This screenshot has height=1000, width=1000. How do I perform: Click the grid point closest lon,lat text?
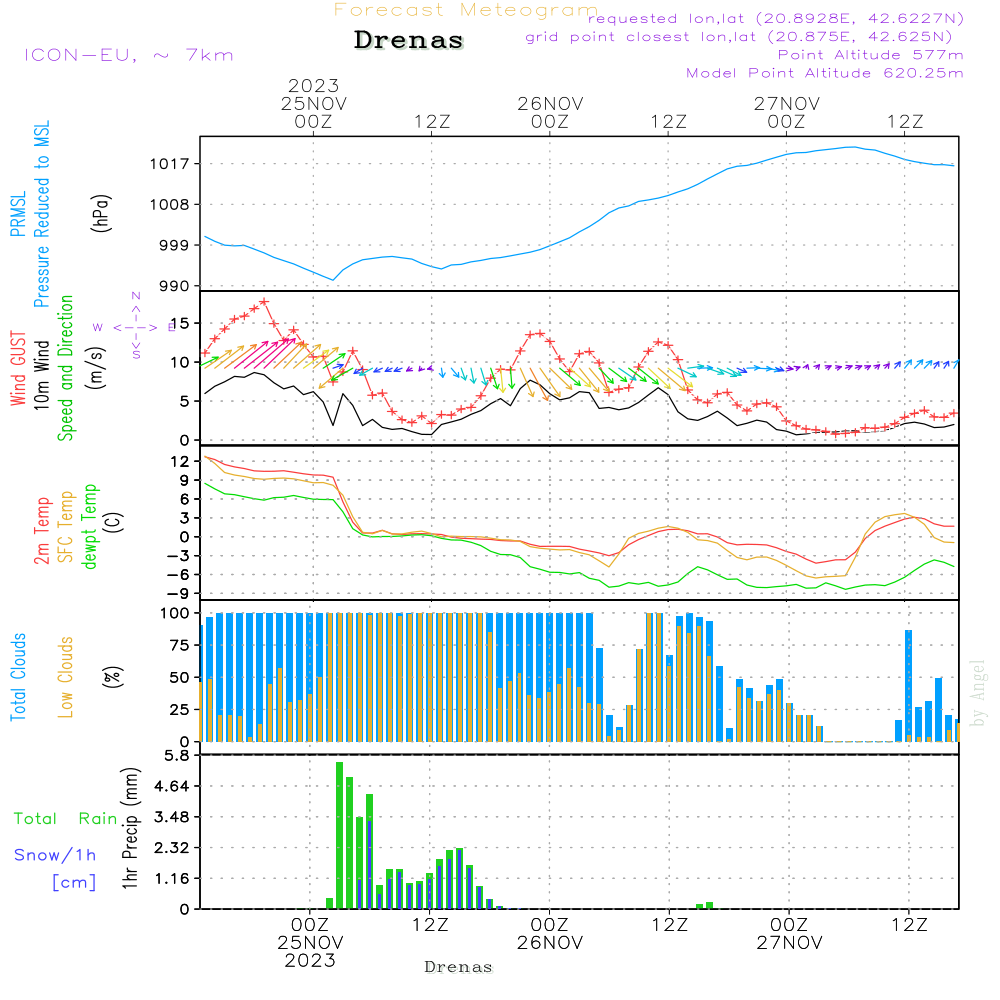739,37
